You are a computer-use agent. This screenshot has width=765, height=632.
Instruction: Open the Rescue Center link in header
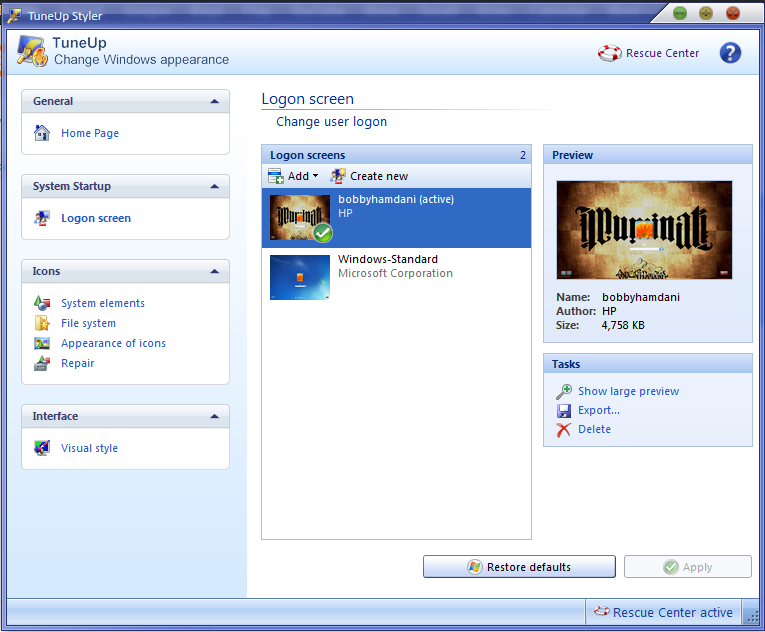tap(662, 53)
